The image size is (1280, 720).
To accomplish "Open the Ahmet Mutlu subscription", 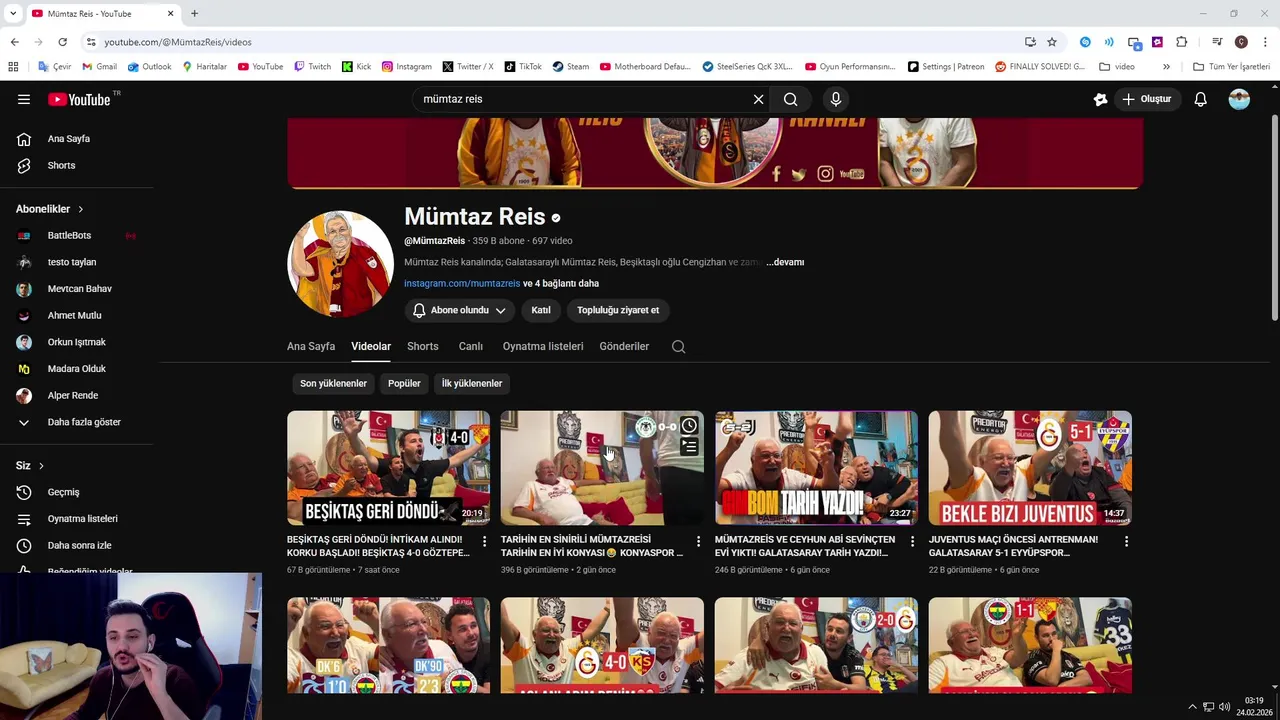I will coord(76,315).
